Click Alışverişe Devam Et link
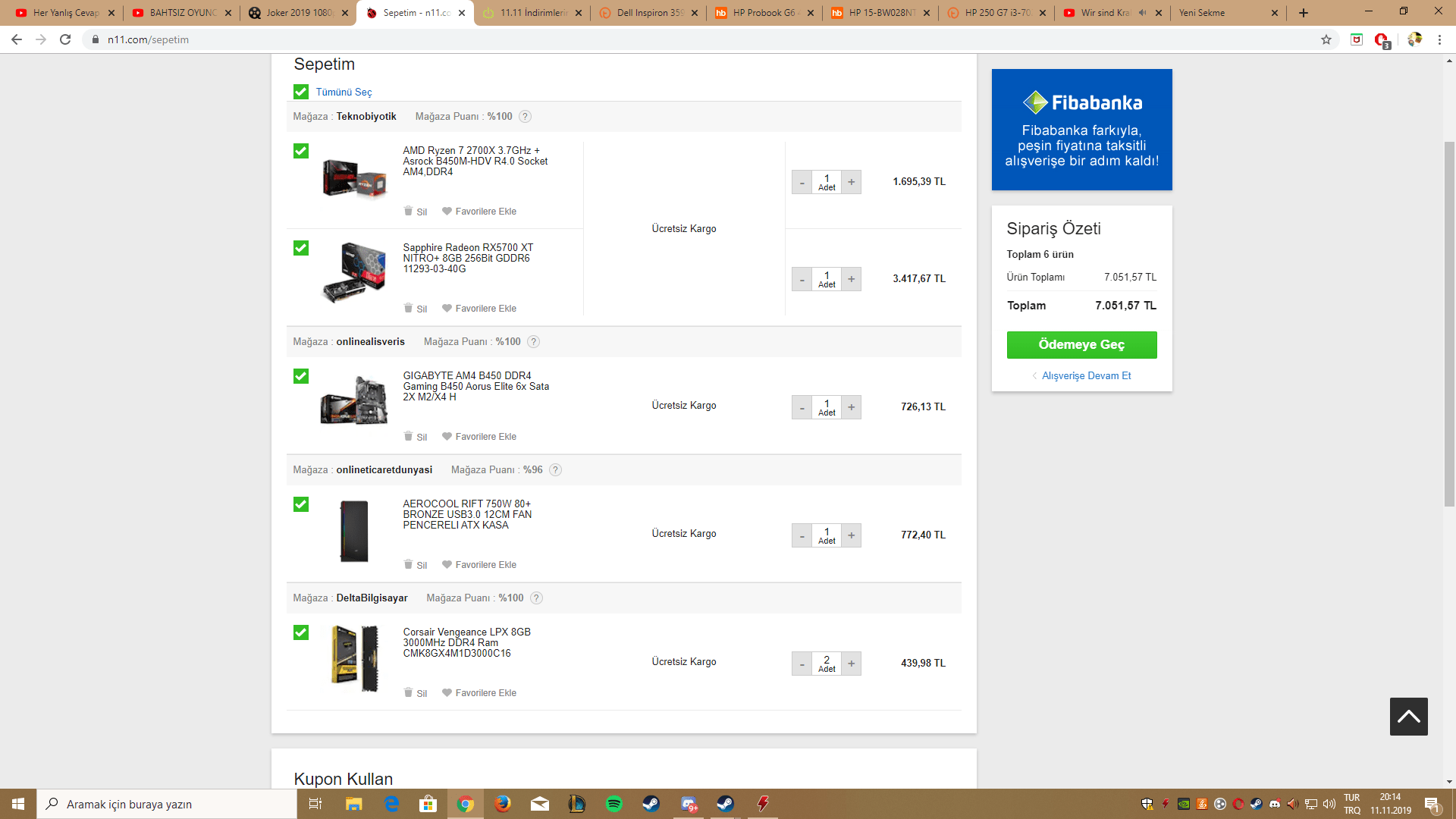The width and height of the screenshot is (1456, 819). [1085, 376]
